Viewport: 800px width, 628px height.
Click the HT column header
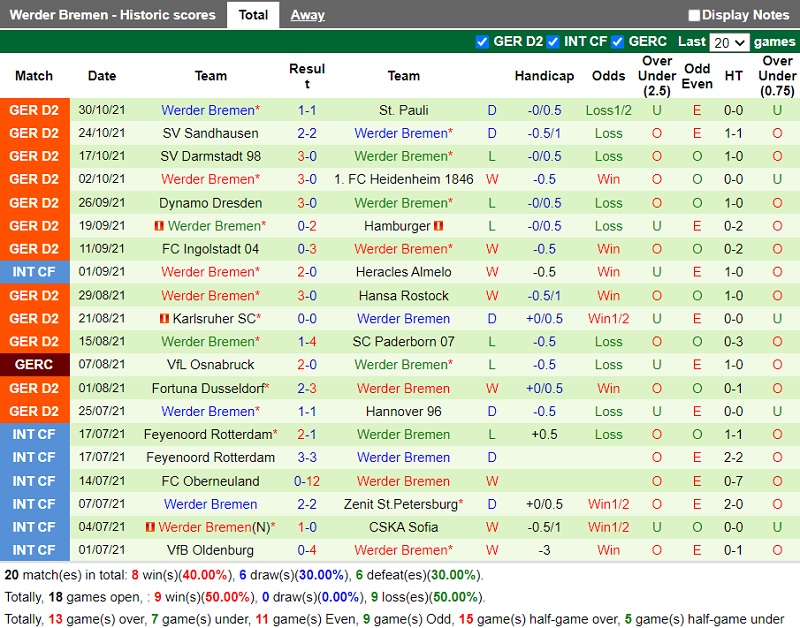point(733,76)
